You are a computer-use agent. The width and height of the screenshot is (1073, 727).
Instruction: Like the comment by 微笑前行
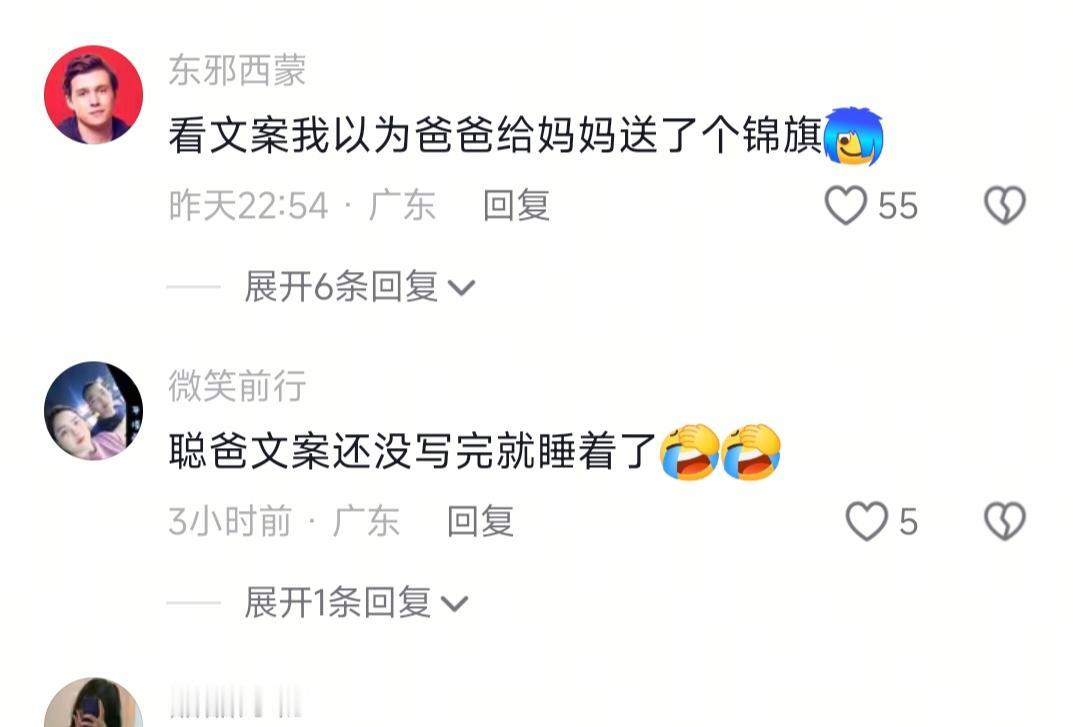tap(867, 521)
